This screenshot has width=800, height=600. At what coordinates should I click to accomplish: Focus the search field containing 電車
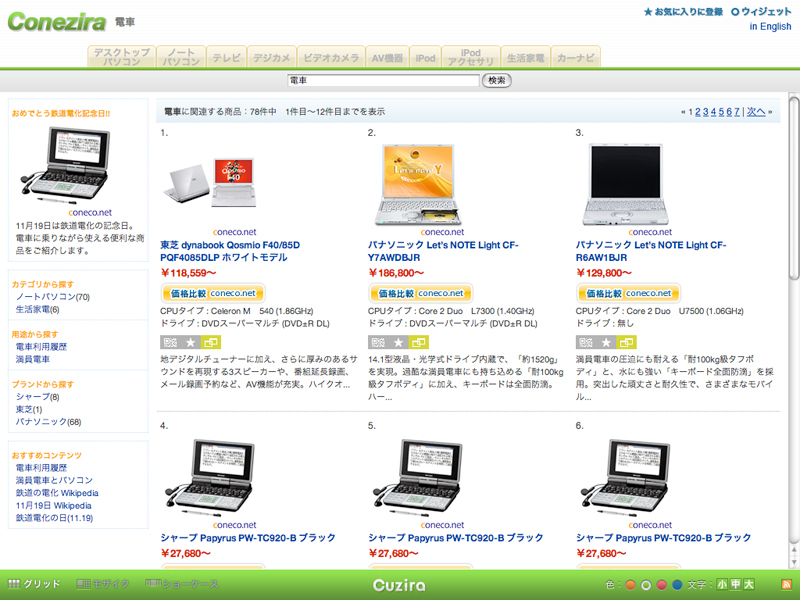click(x=384, y=80)
